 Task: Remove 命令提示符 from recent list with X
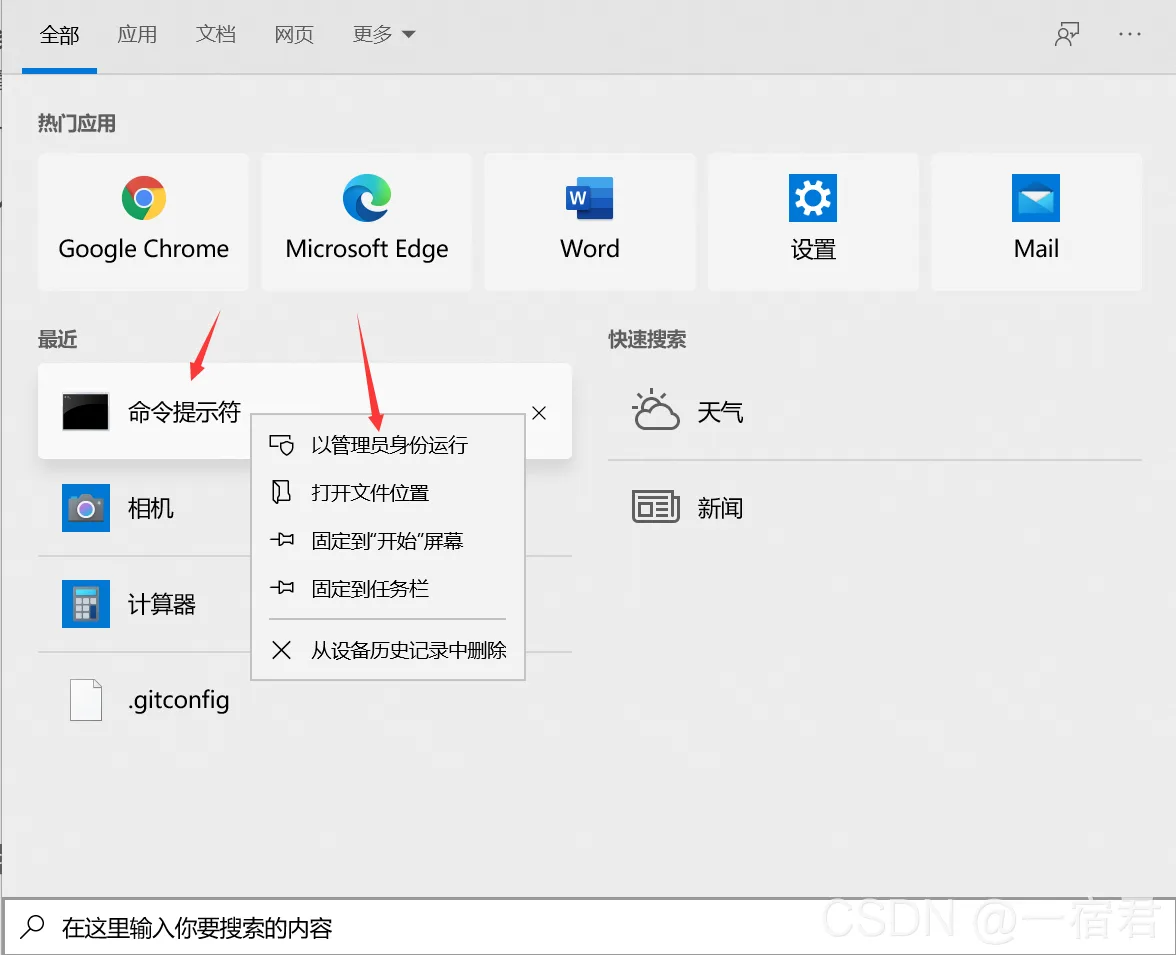click(x=538, y=413)
